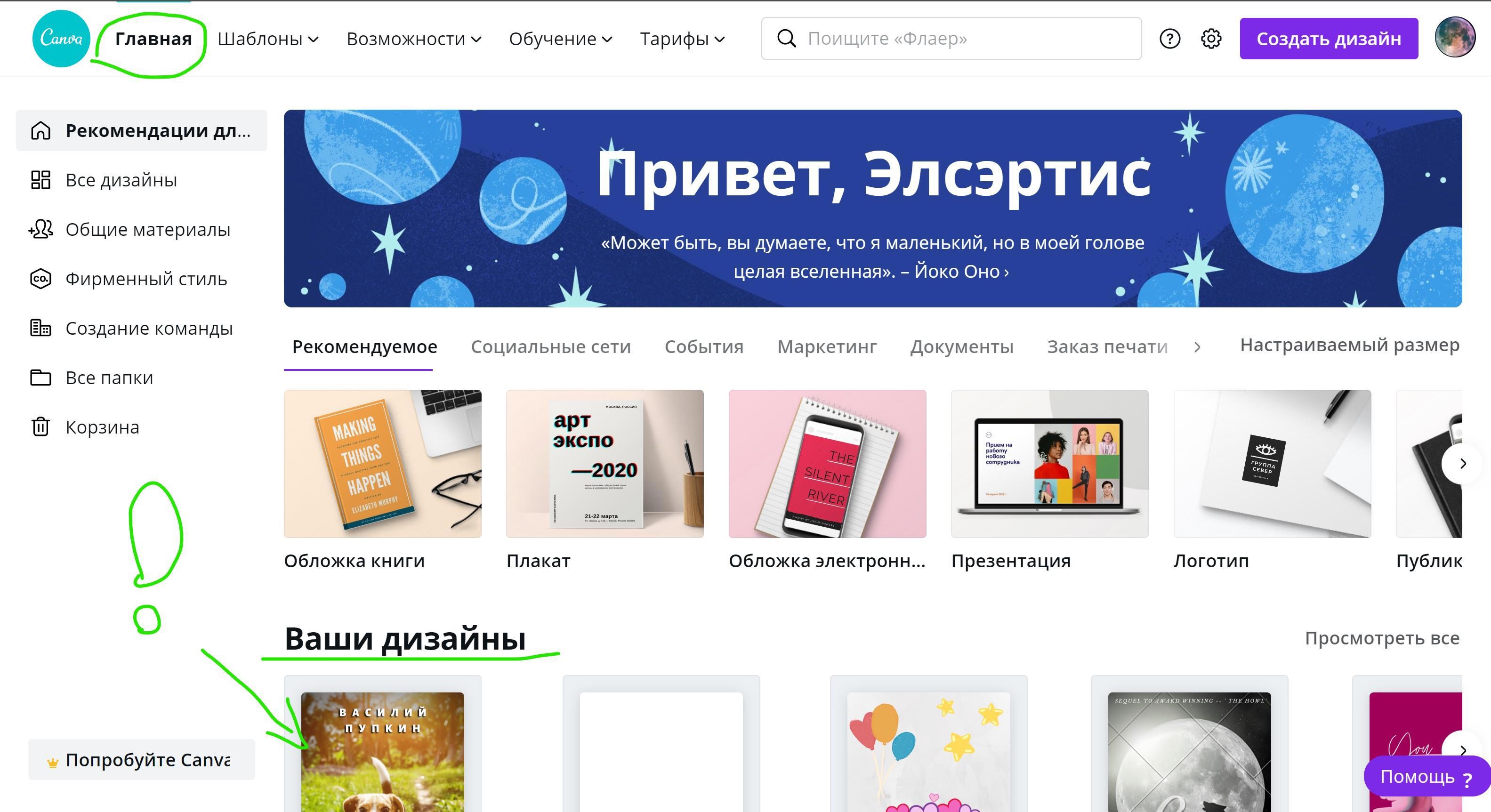Open settings gear icon
Image resolution: width=1491 pixels, height=812 pixels.
[1210, 39]
